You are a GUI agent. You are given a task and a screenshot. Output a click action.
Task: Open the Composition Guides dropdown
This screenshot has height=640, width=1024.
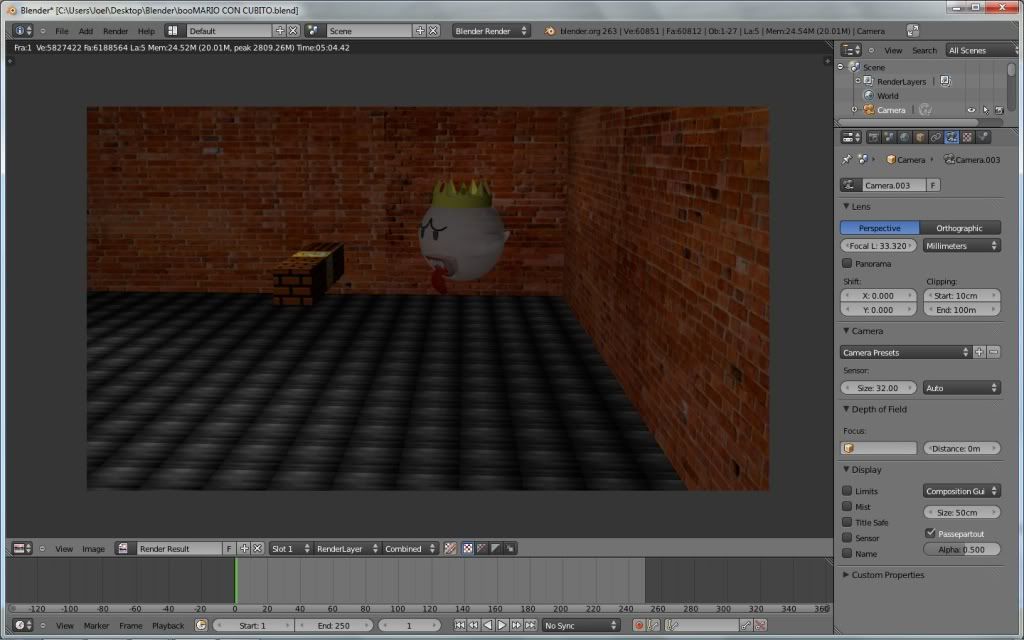coord(961,491)
